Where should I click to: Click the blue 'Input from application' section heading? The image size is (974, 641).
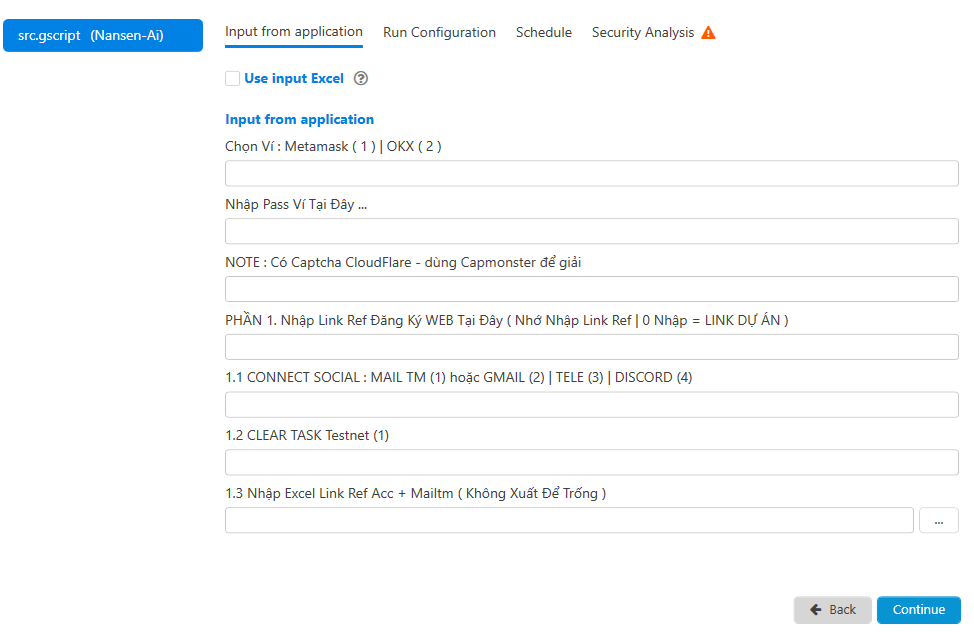click(299, 119)
